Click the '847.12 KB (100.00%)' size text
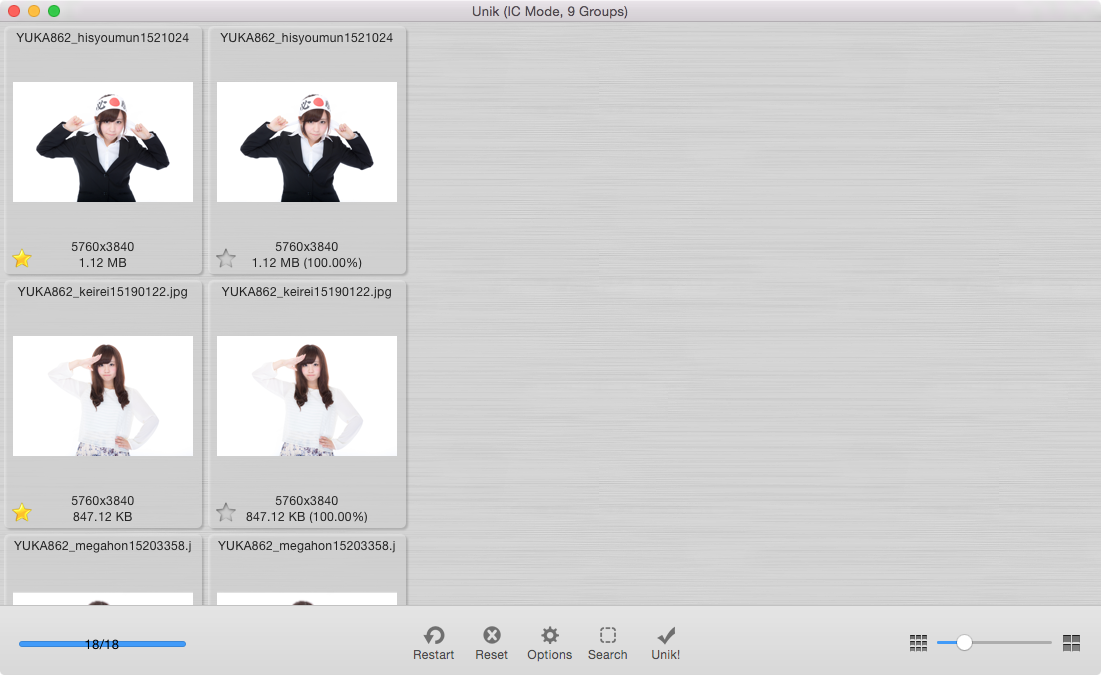Screen dimensions: 1101x675 [x=307, y=517]
